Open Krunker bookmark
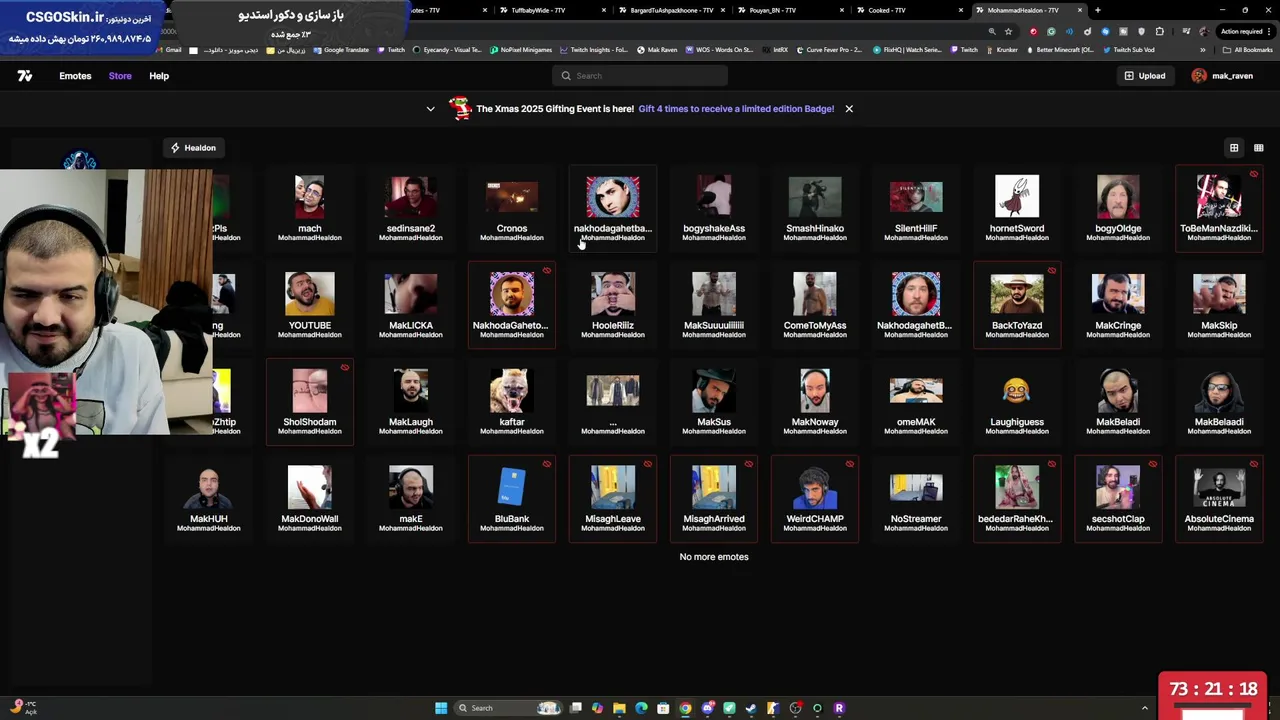Screen dimensions: 1280x720 1001,50
